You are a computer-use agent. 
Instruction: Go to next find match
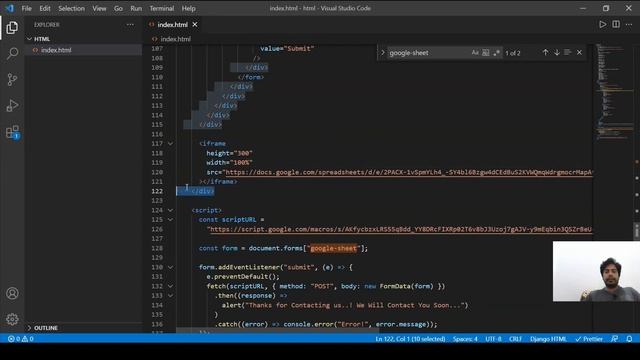(557, 52)
